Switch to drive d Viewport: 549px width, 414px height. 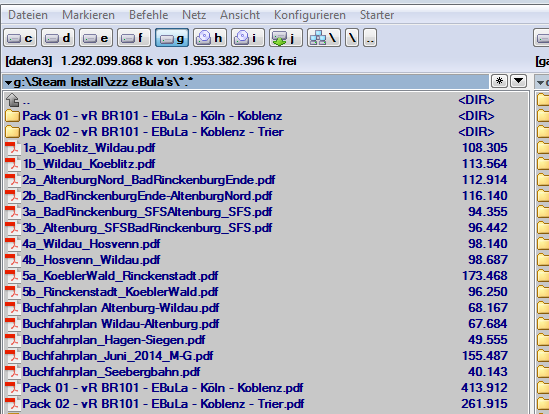click(58, 38)
